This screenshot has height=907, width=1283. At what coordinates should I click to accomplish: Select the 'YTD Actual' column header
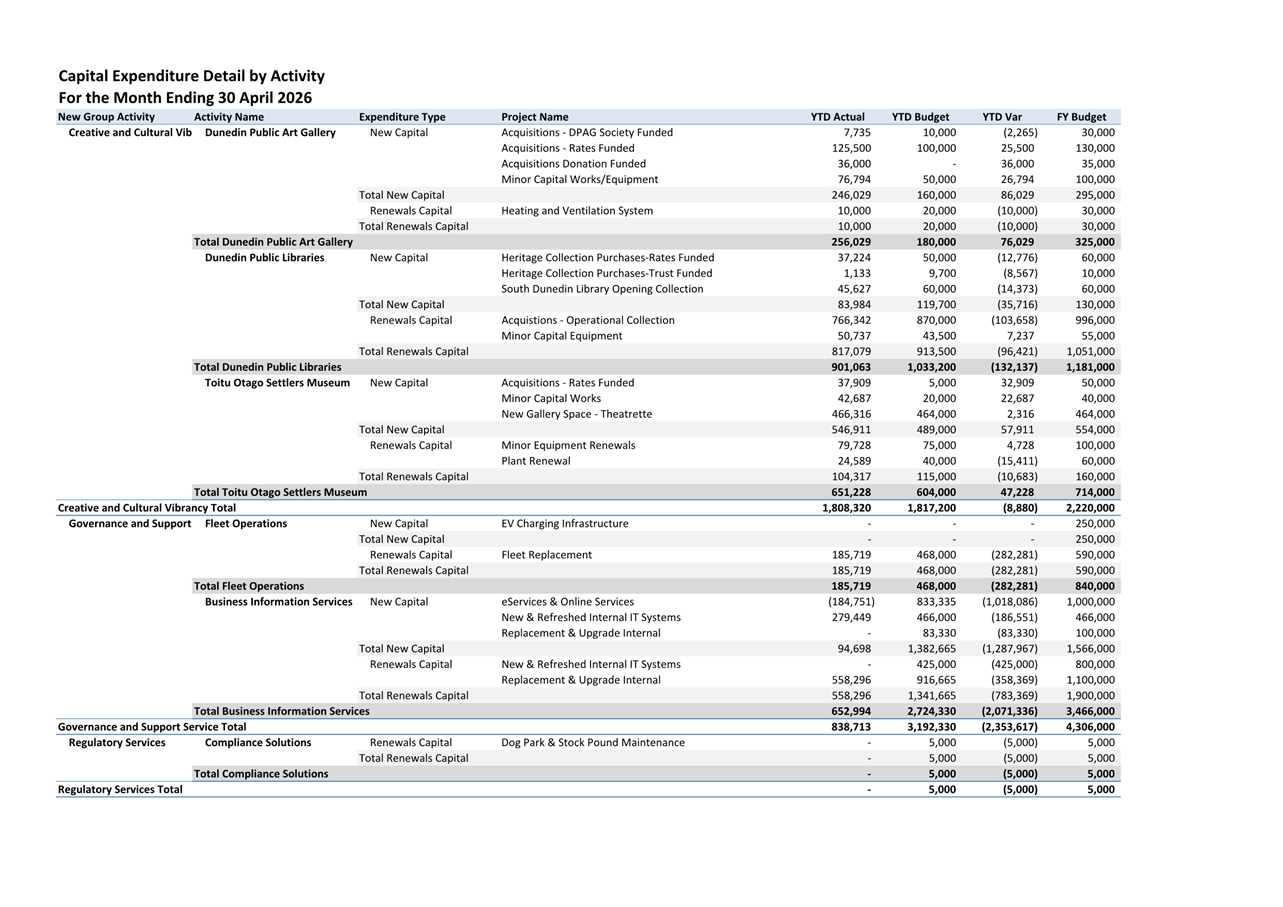coord(838,117)
